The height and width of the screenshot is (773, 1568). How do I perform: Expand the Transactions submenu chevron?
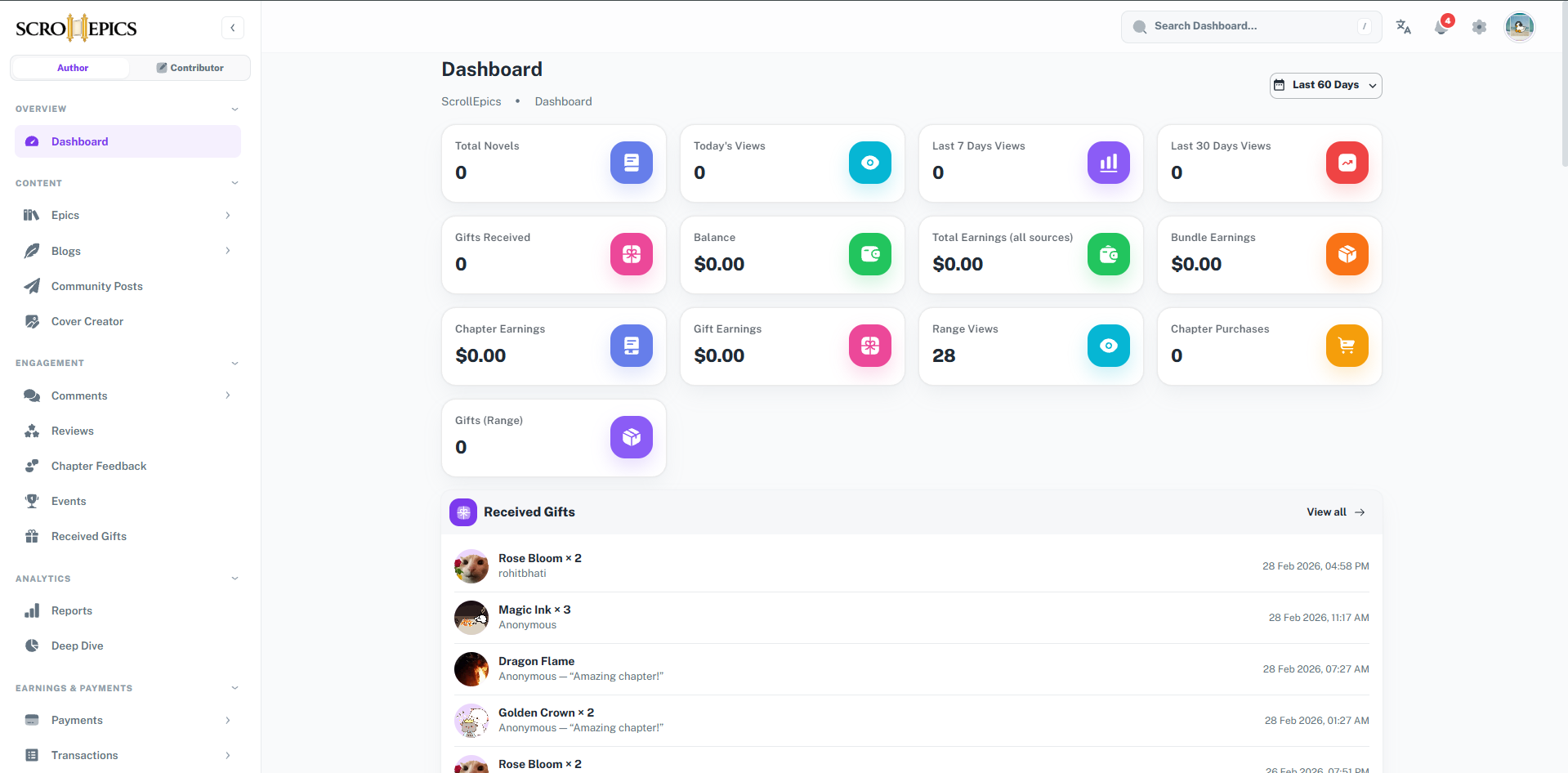[x=228, y=755]
